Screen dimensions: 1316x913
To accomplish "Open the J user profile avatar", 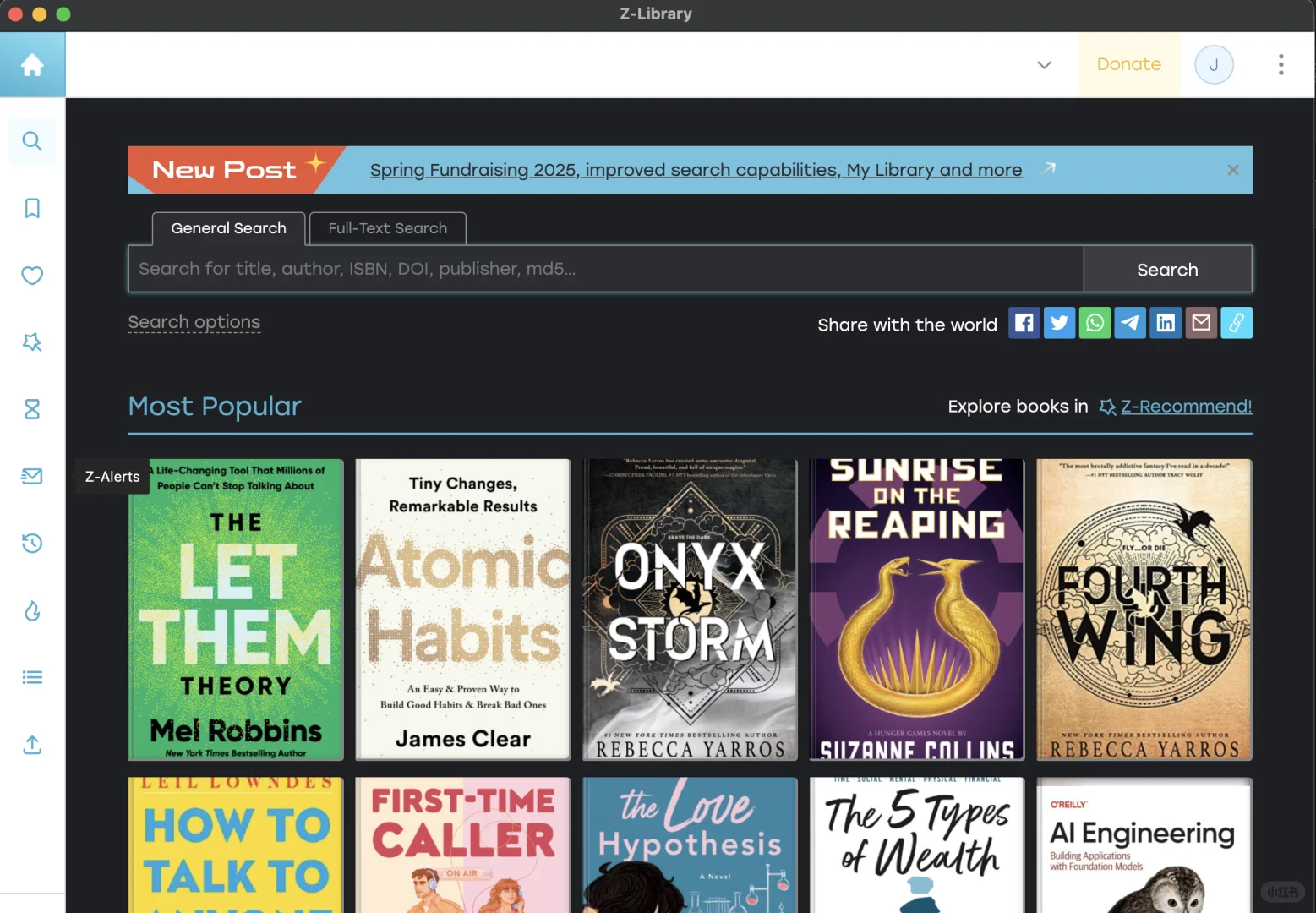I will (x=1214, y=65).
